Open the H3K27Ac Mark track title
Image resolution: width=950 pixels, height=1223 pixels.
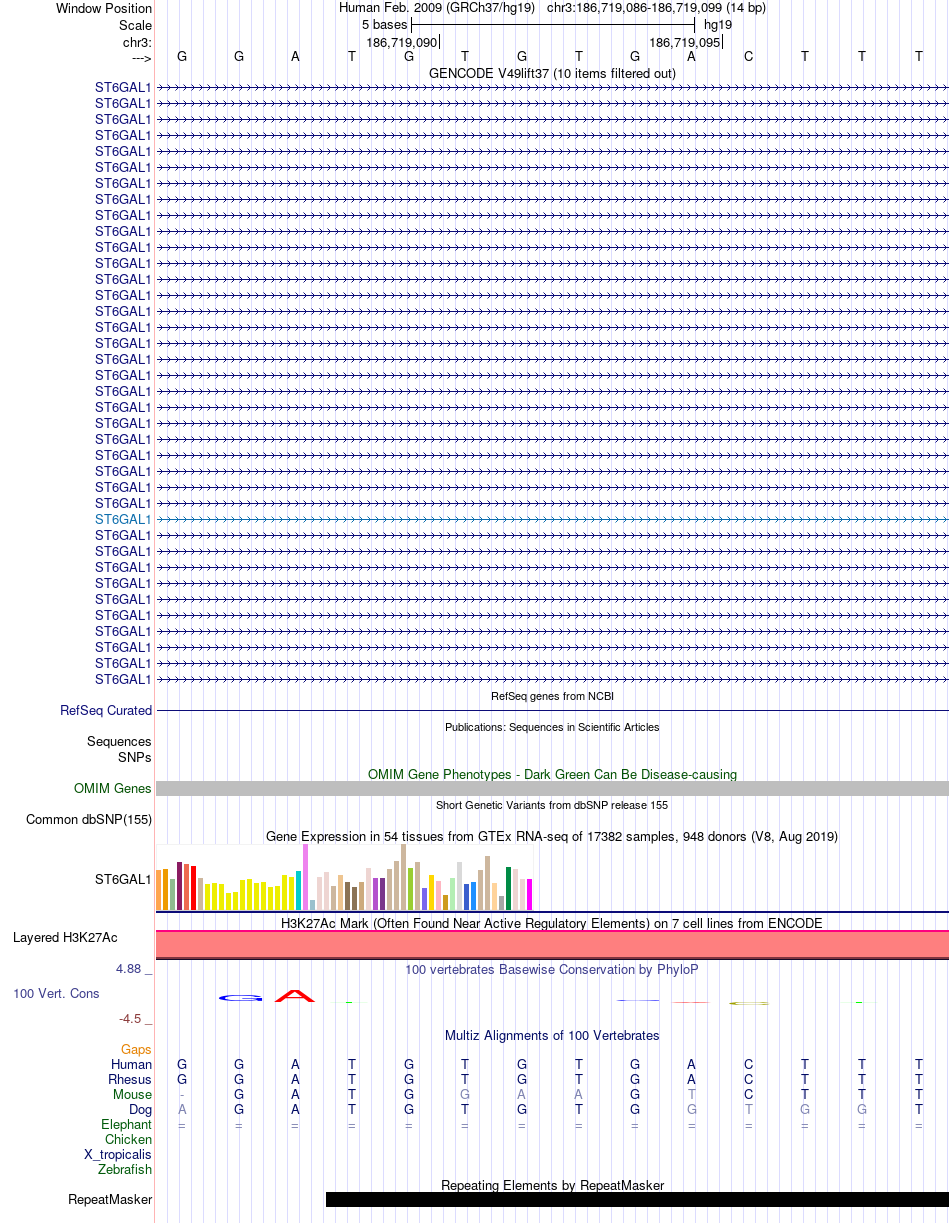pos(552,923)
